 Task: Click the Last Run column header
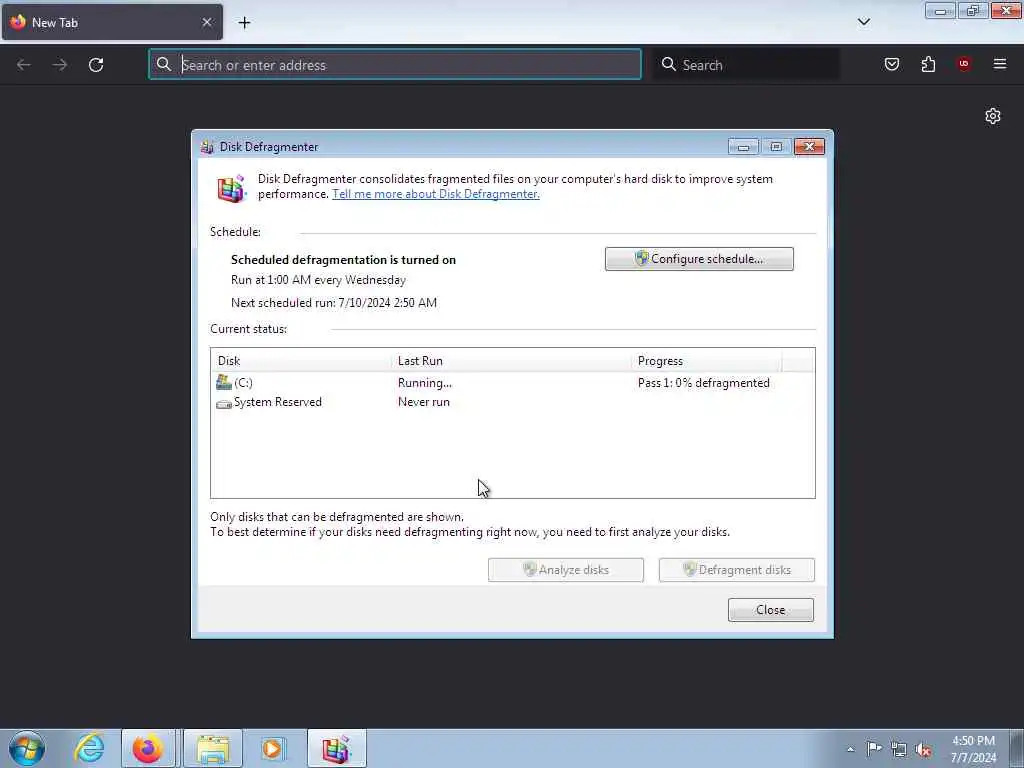(x=511, y=360)
